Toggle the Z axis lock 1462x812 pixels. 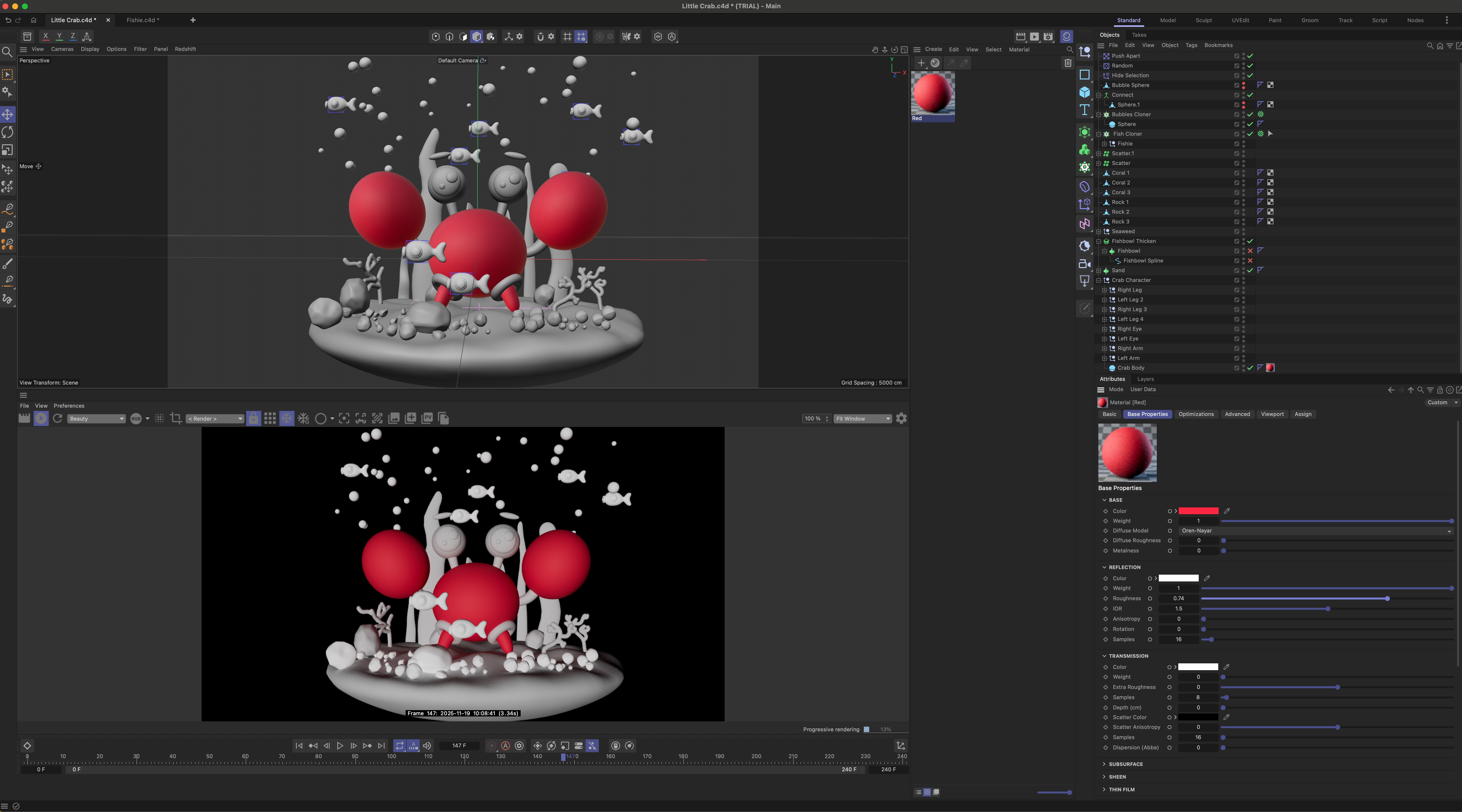pyautogui.click(x=73, y=36)
